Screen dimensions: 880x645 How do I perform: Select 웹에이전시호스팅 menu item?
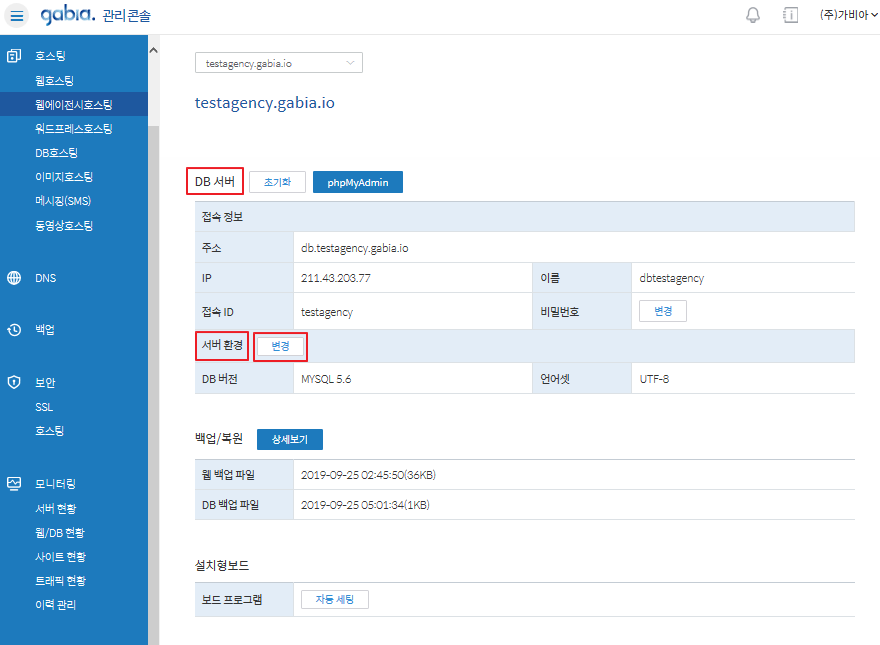pos(74,104)
